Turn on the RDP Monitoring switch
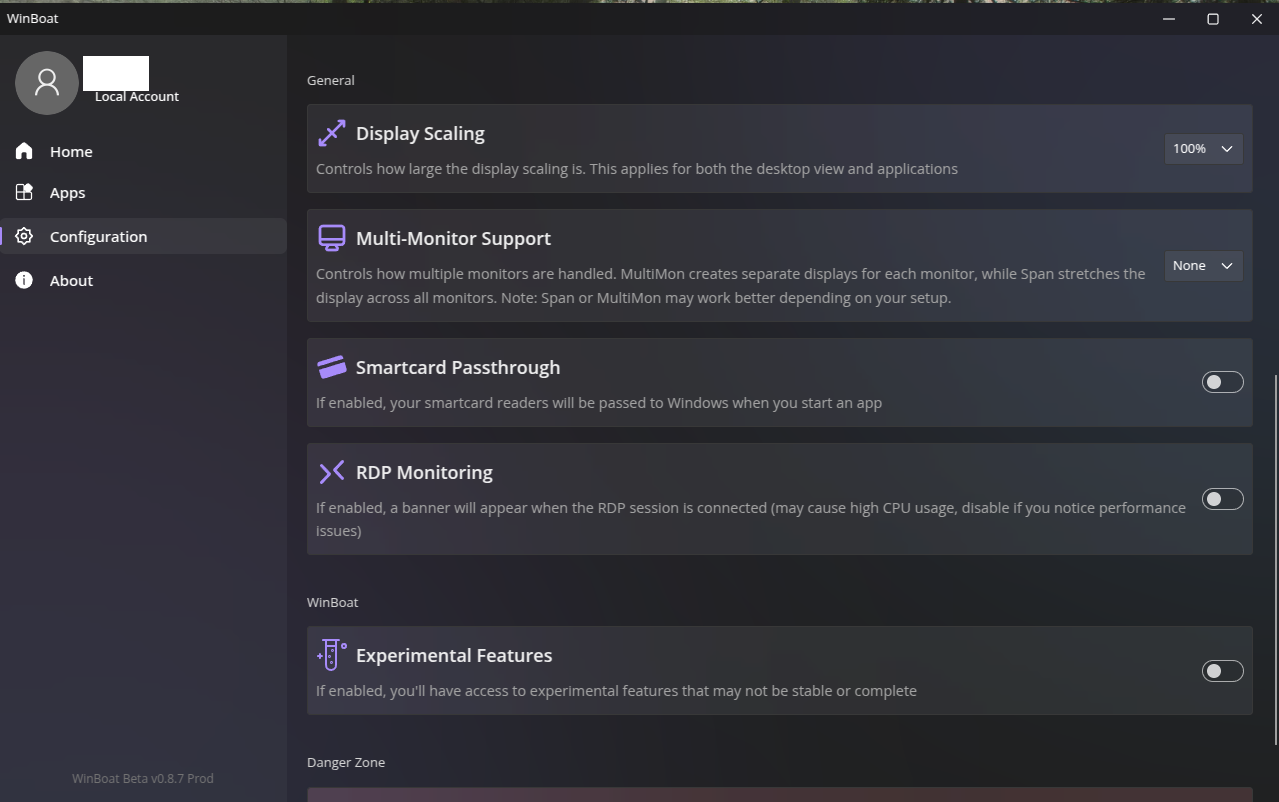Image resolution: width=1279 pixels, height=802 pixels. [x=1222, y=499]
